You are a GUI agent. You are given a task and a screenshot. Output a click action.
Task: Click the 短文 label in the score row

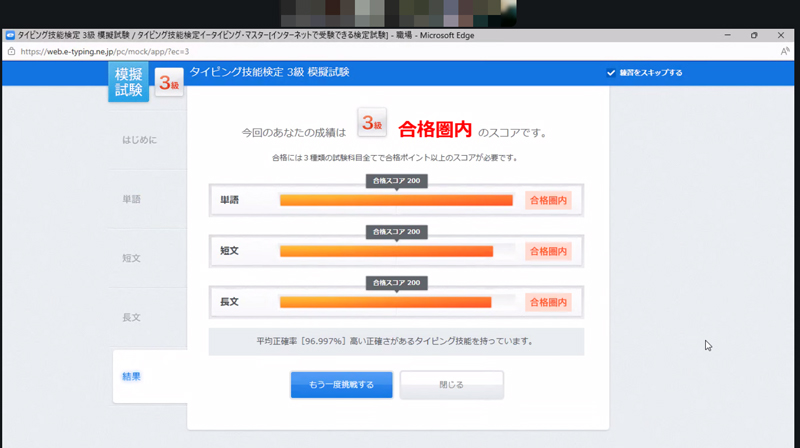coord(230,251)
